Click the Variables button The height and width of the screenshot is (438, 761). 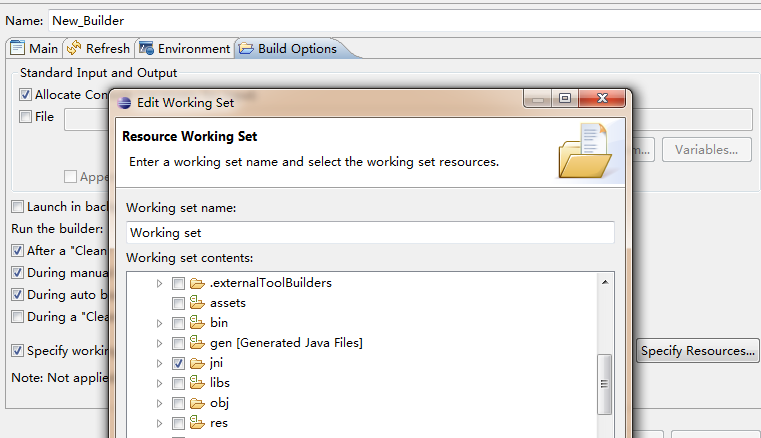[x=706, y=150]
